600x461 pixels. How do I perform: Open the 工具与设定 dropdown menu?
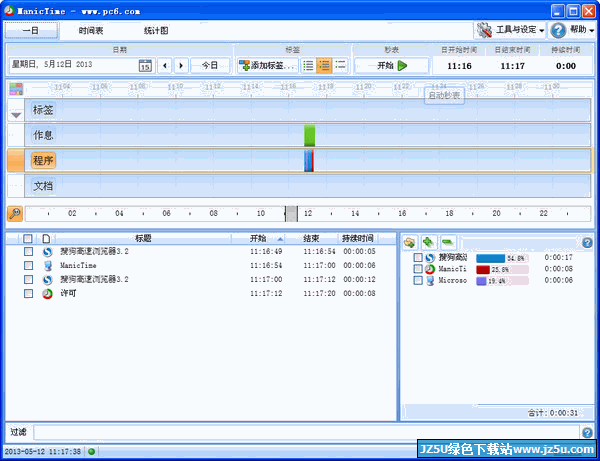[x=510, y=30]
